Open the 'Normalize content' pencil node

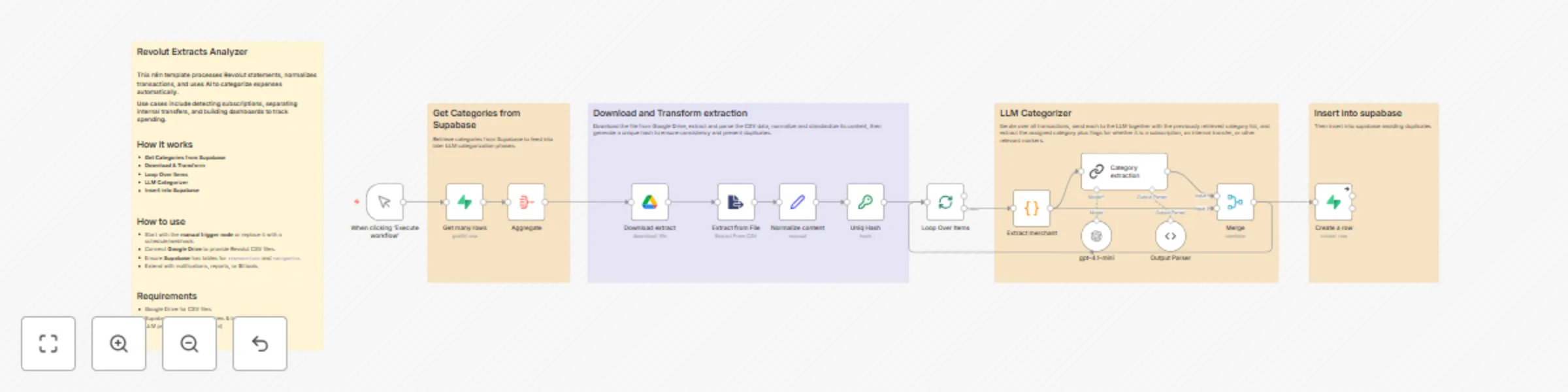pyautogui.click(x=797, y=202)
